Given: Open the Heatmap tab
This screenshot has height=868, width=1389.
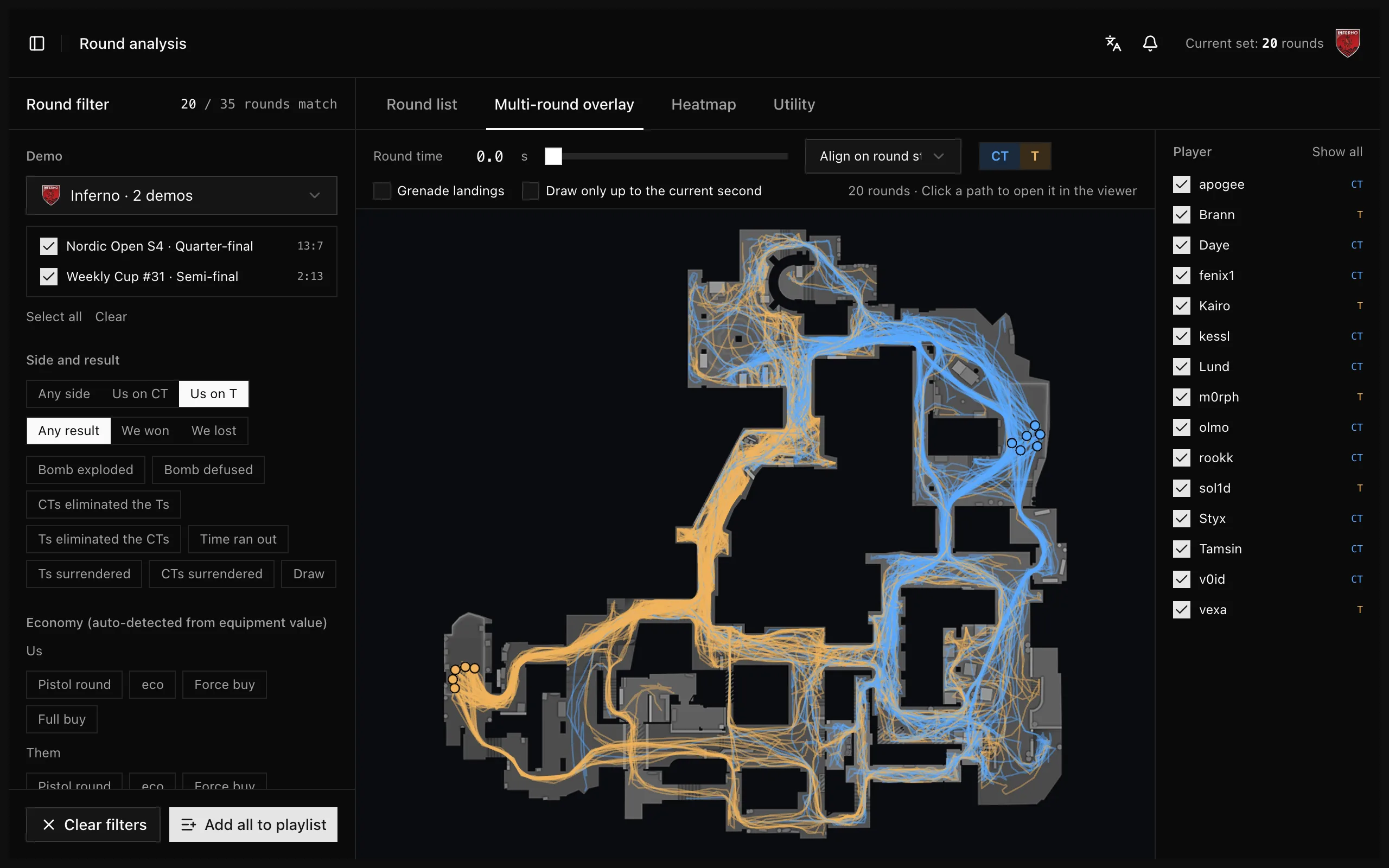Looking at the screenshot, I should pyautogui.click(x=704, y=105).
